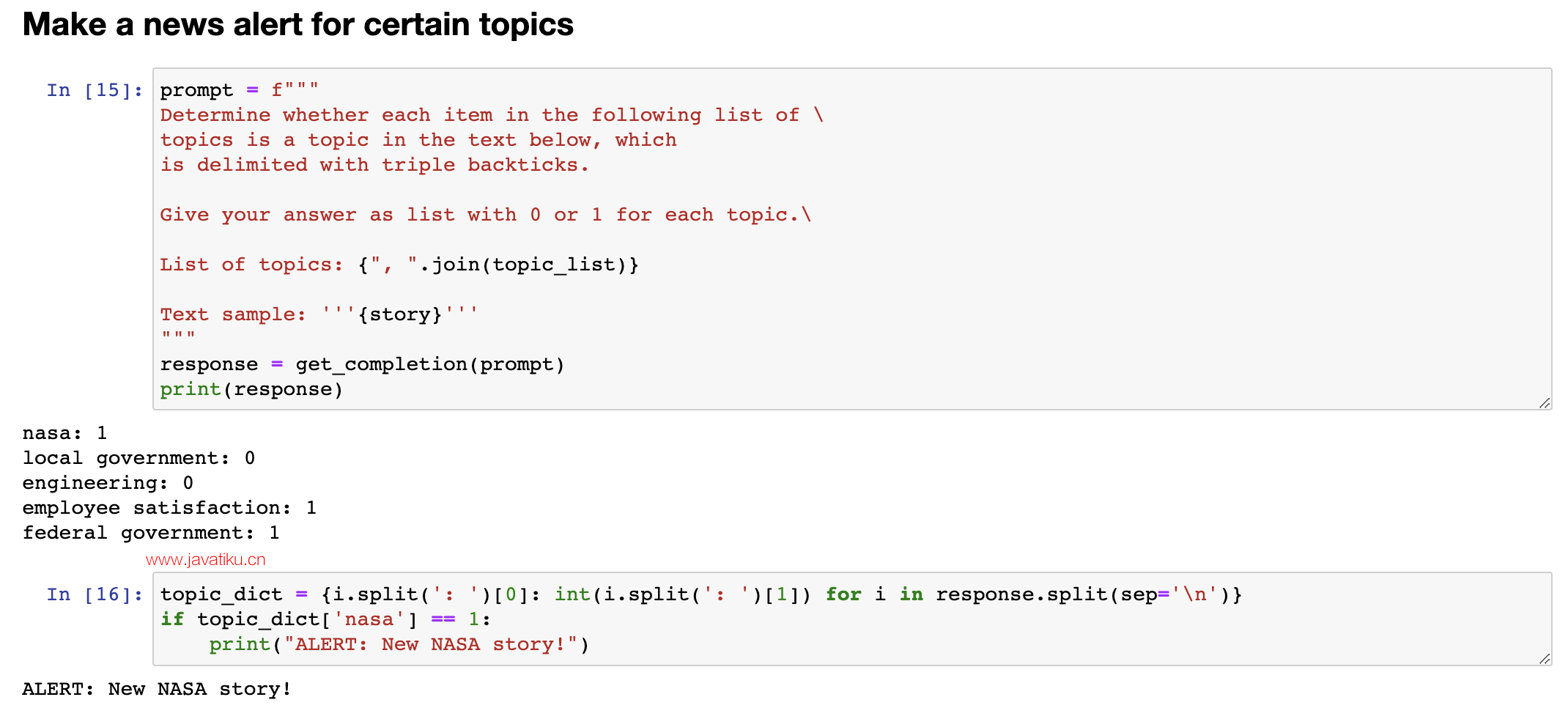1568x708 pixels.
Task: Click the 'List of topics' prompt line
Action: point(399,265)
